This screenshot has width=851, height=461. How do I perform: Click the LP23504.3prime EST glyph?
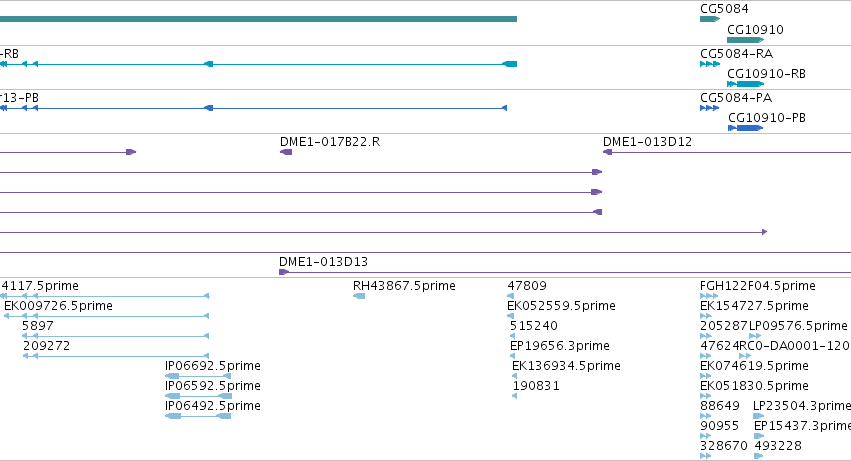[759, 416]
